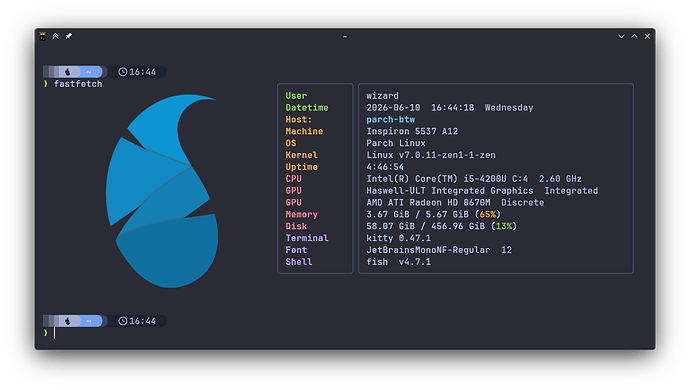Click the Datetime label
The width and height of the screenshot is (690, 390).
tap(307, 108)
